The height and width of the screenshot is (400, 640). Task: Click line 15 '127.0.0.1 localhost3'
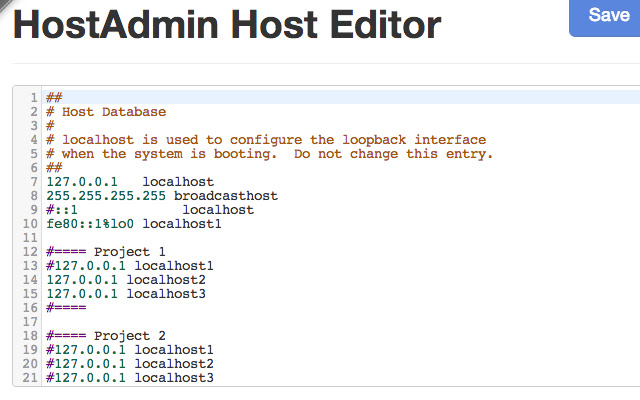click(126, 294)
